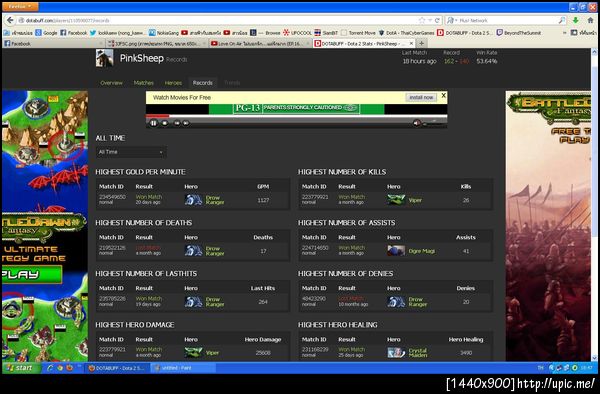Viewport: 600px width, 394px height.
Task: Open match 231168239 in Hero Healing
Action: [x=315, y=349]
